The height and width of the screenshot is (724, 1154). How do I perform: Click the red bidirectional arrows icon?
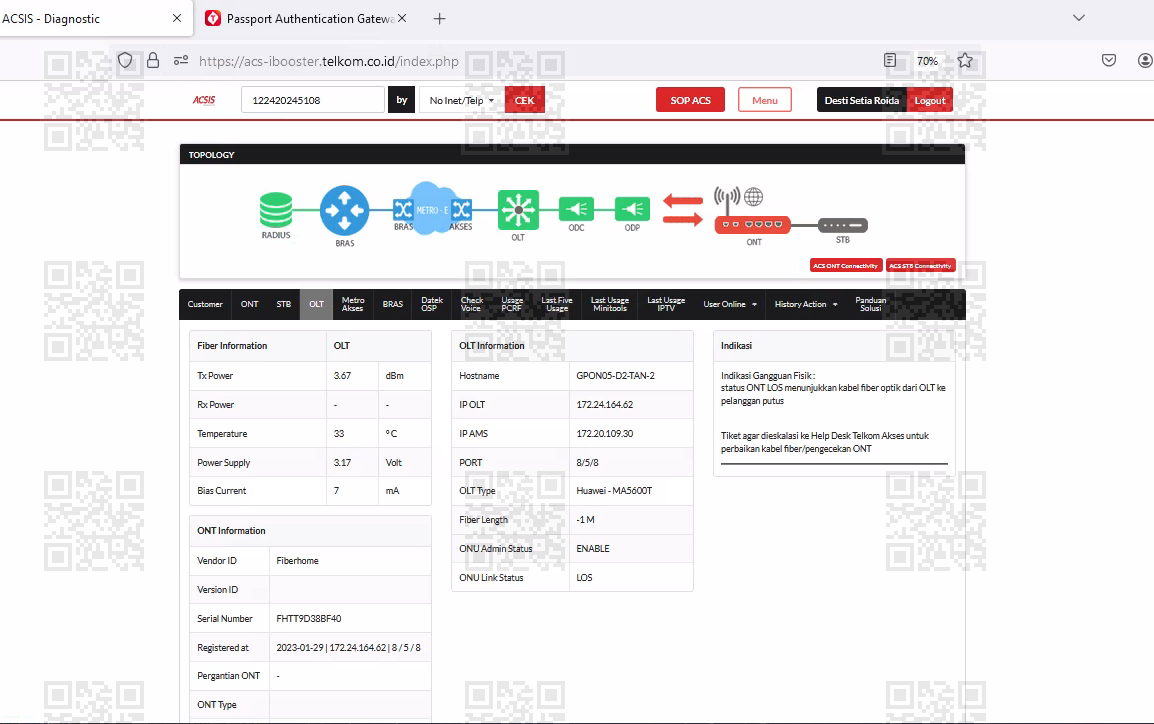(x=682, y=210)
